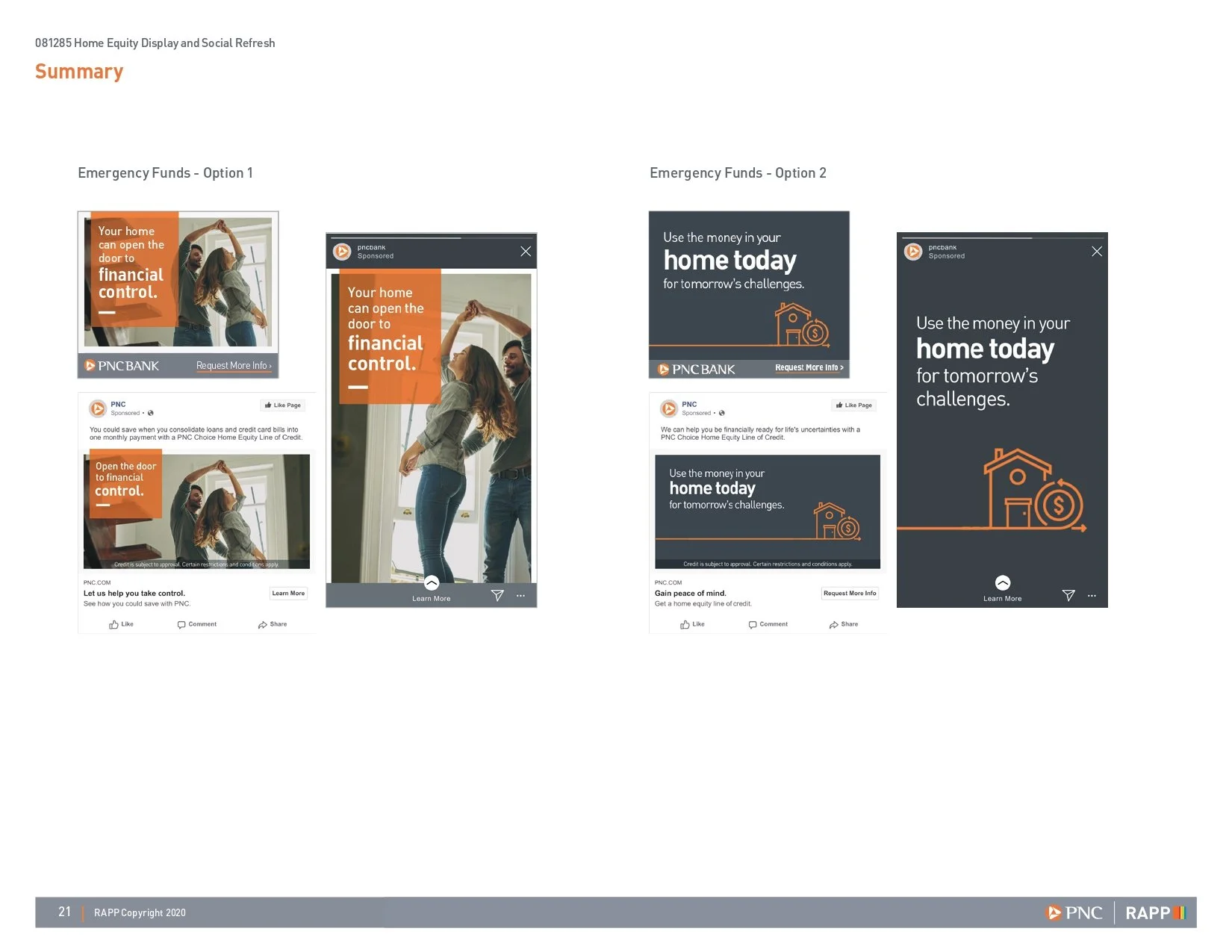
Task: Tap swipe-up arrow in Option 1 story
Action: [432, 583]
